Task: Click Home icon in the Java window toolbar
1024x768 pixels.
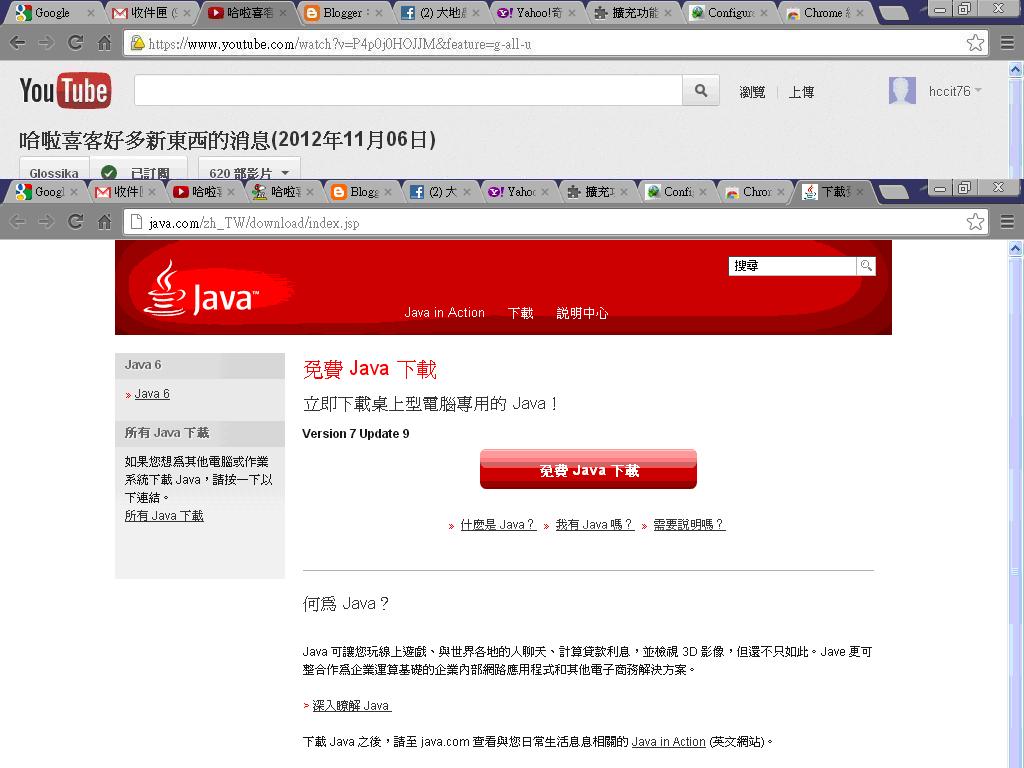Action: pos(104,222)
